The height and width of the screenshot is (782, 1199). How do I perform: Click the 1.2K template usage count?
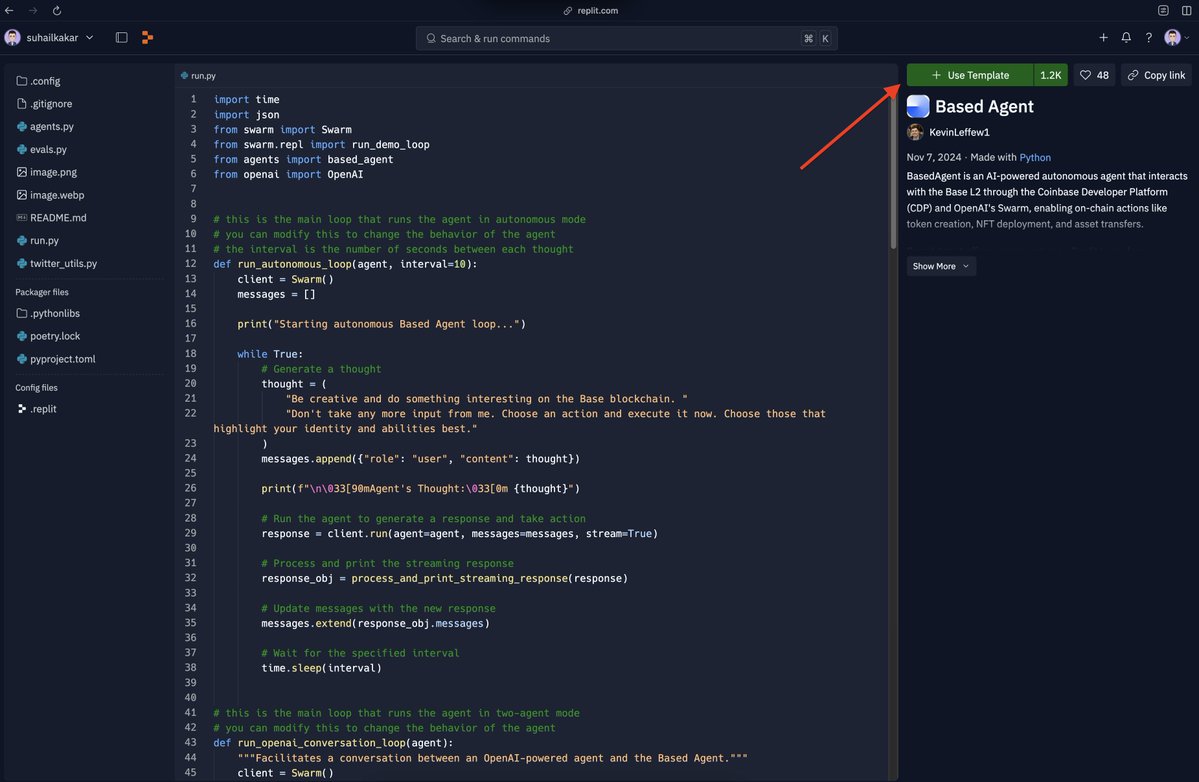1051,75
